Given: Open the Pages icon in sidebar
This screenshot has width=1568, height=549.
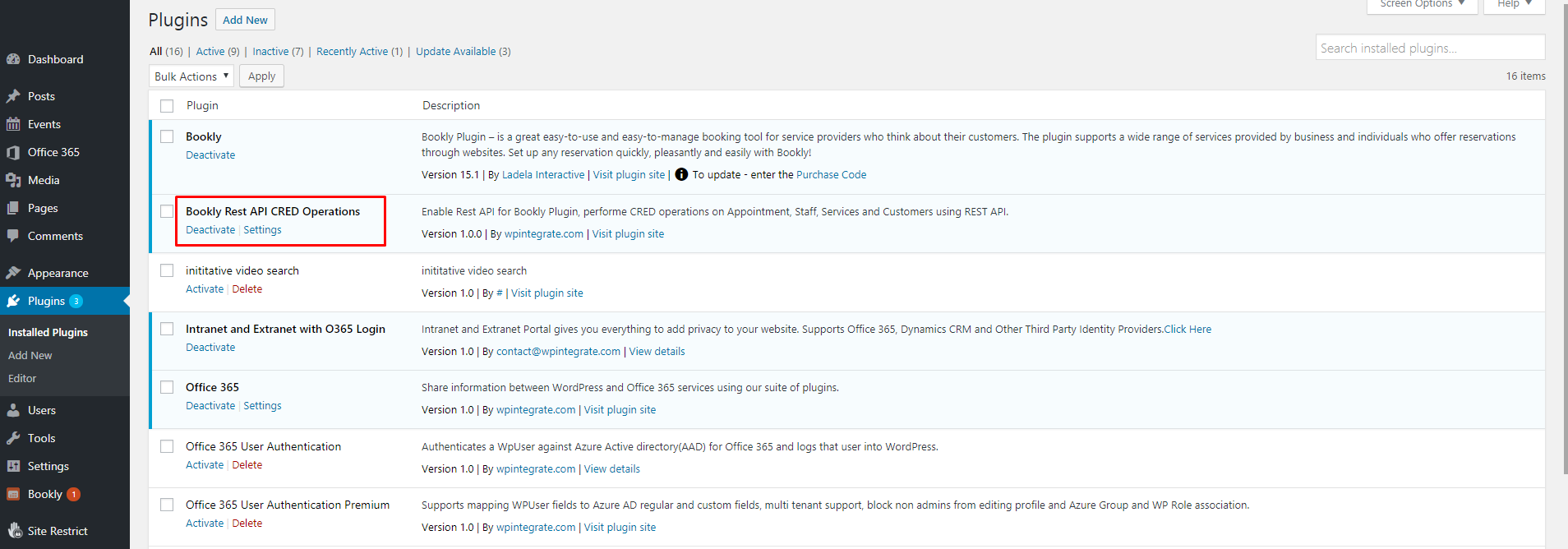Looking at the screenshot, I should pos(13,208).
